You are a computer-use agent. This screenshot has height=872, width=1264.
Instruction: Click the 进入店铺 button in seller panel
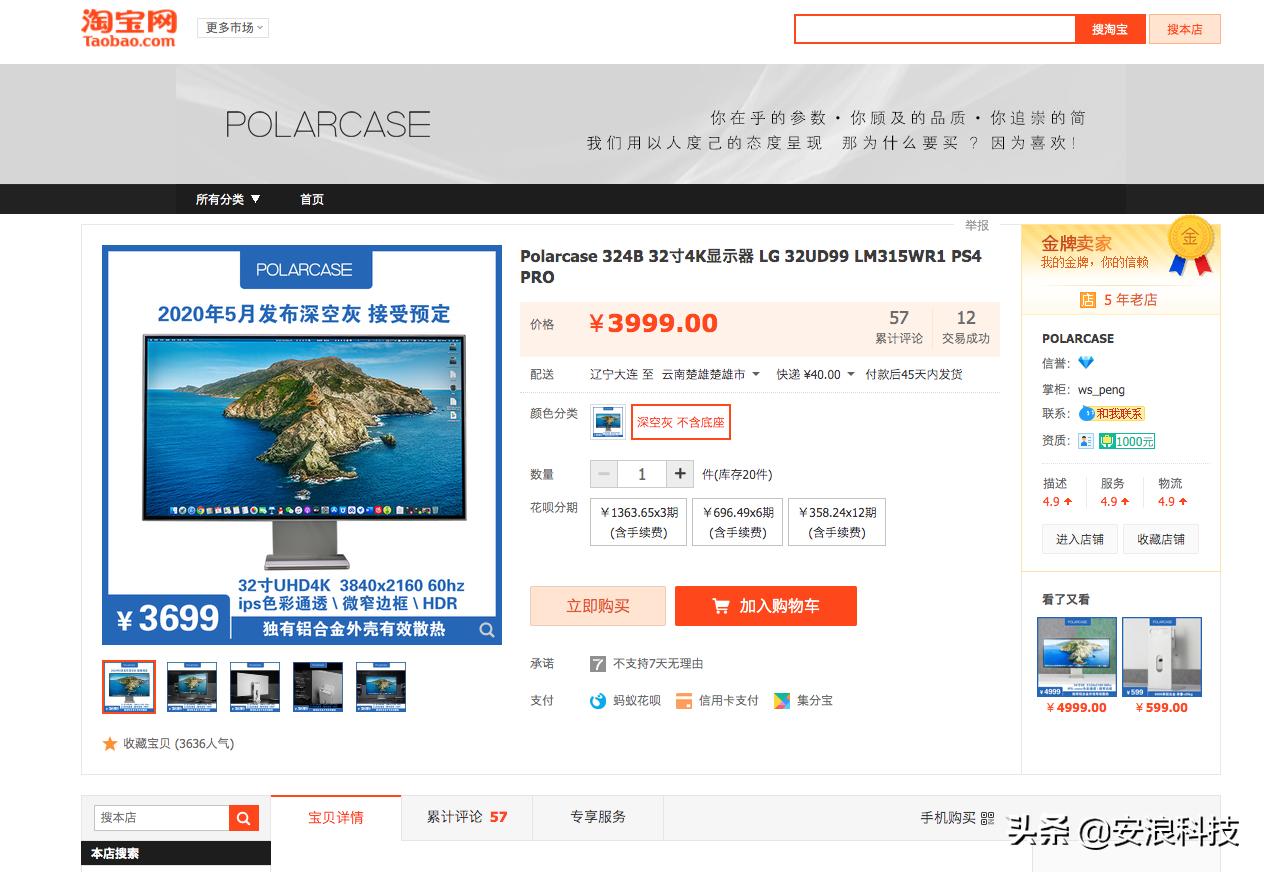click(x=1080, y=539)
